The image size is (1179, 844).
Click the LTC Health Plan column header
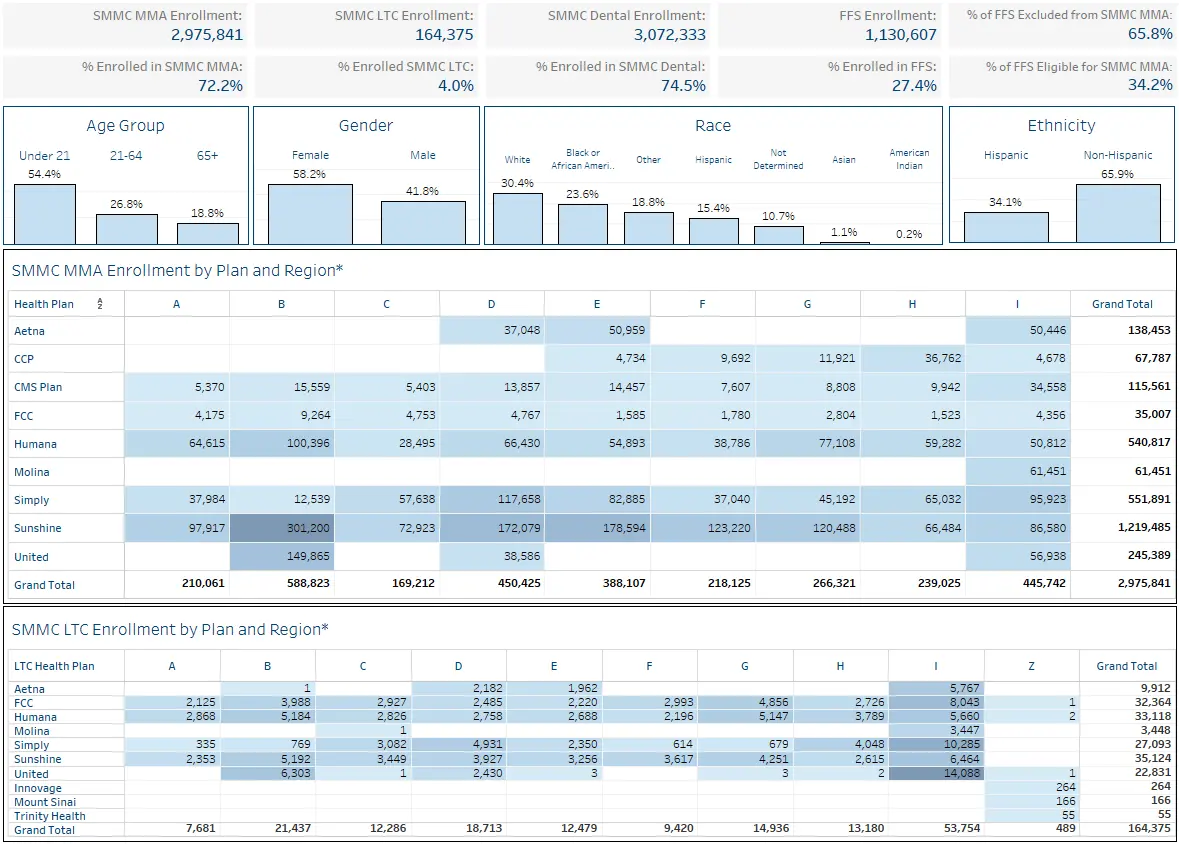[x=54, y=666]
